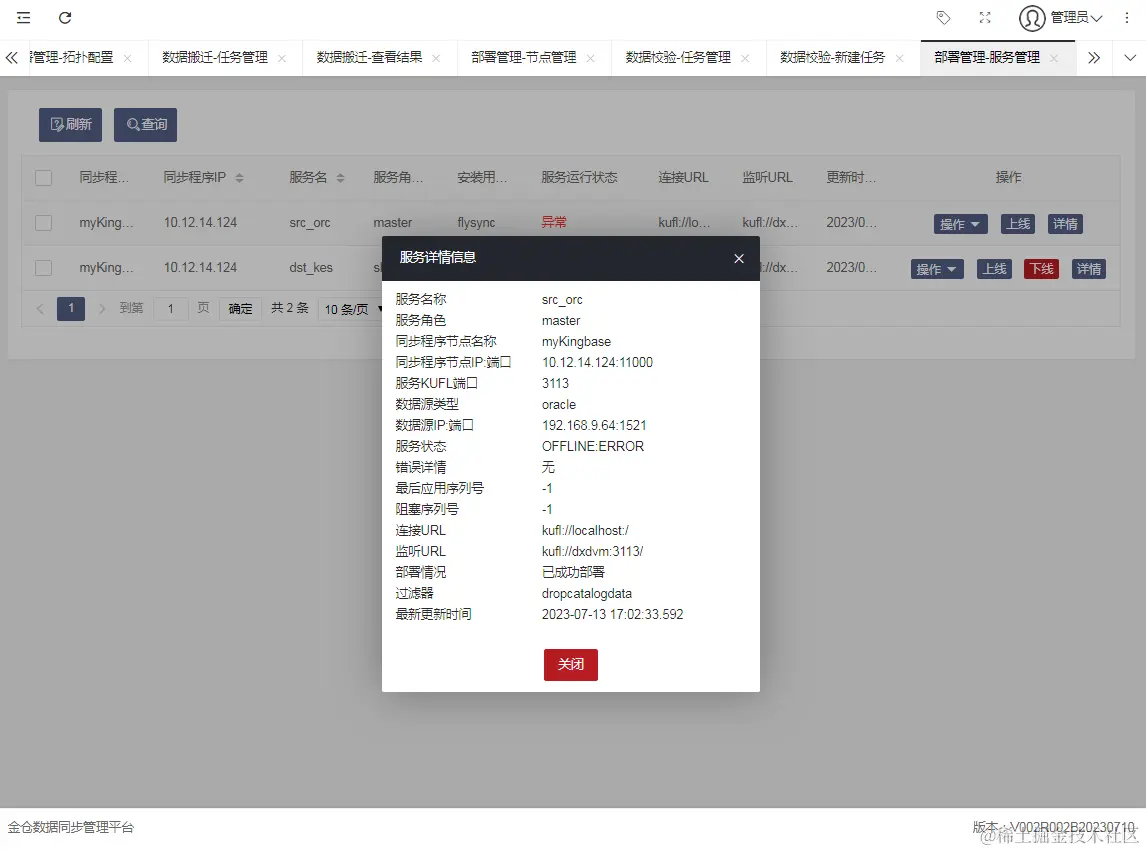Switch to 数据校验-新建任务 tab
This screenshot has width=1146, height=852.
tap(832, 57)
